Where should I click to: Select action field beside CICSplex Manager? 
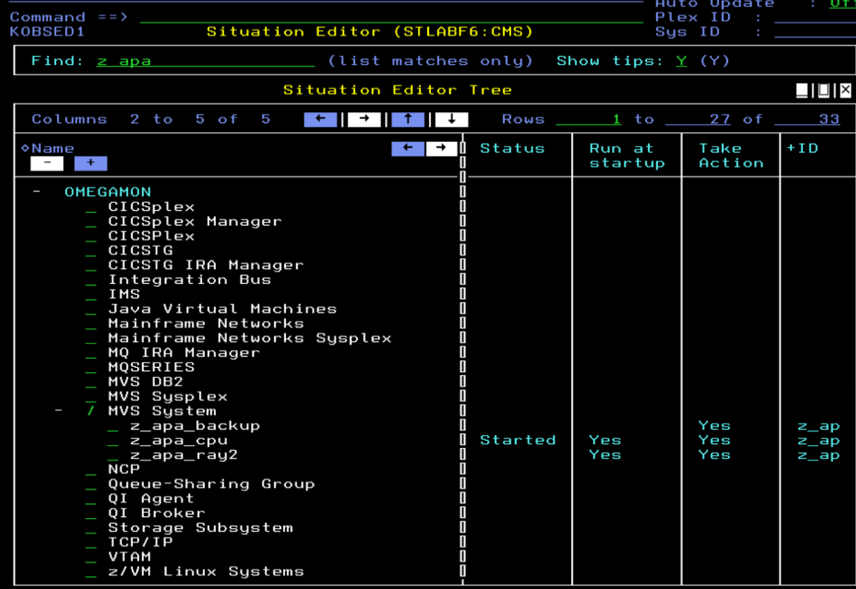(x=91, y=222)
